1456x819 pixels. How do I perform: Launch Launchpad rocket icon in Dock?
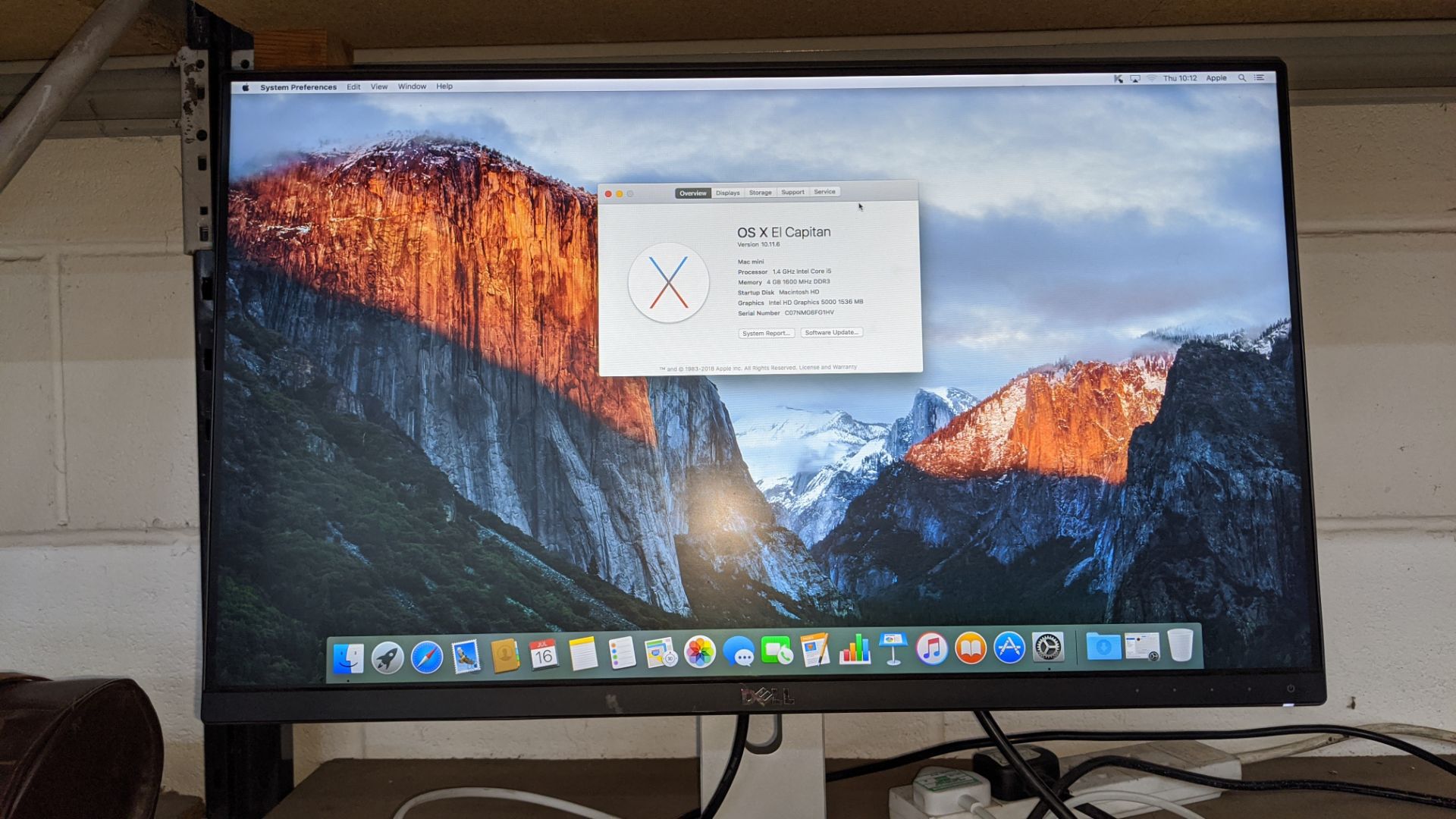[388, 657]
